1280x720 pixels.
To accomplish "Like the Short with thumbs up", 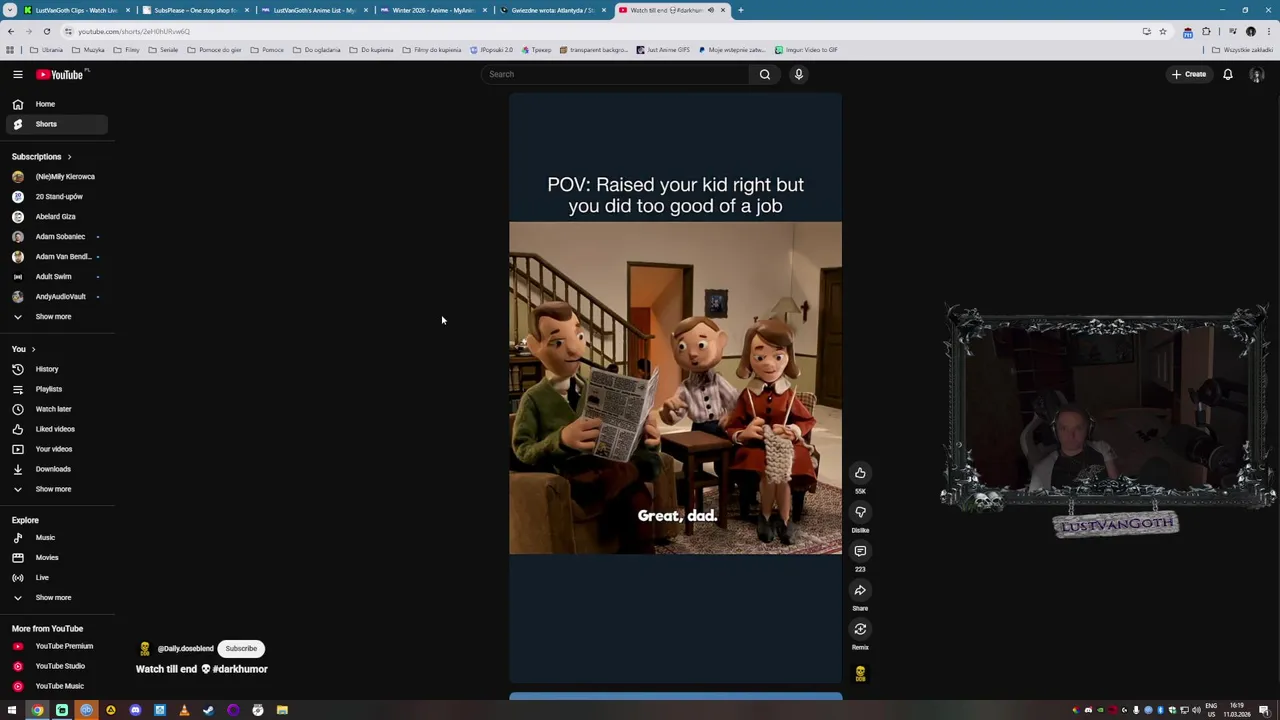I will click(860, 473).
